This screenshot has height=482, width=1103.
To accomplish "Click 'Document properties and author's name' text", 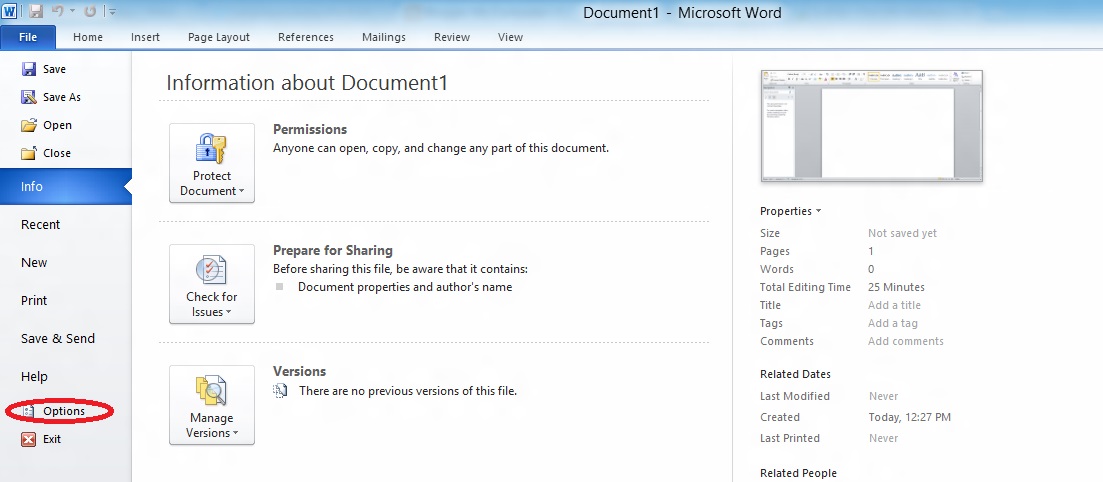I will click(405, 287).
